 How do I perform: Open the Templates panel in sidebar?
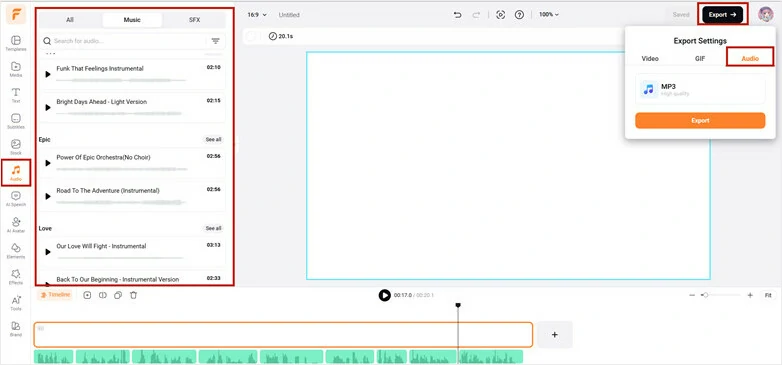click(16, 43)
